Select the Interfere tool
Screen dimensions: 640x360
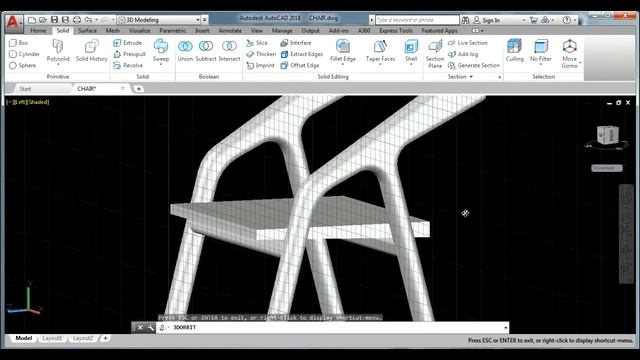click(296, 42)
